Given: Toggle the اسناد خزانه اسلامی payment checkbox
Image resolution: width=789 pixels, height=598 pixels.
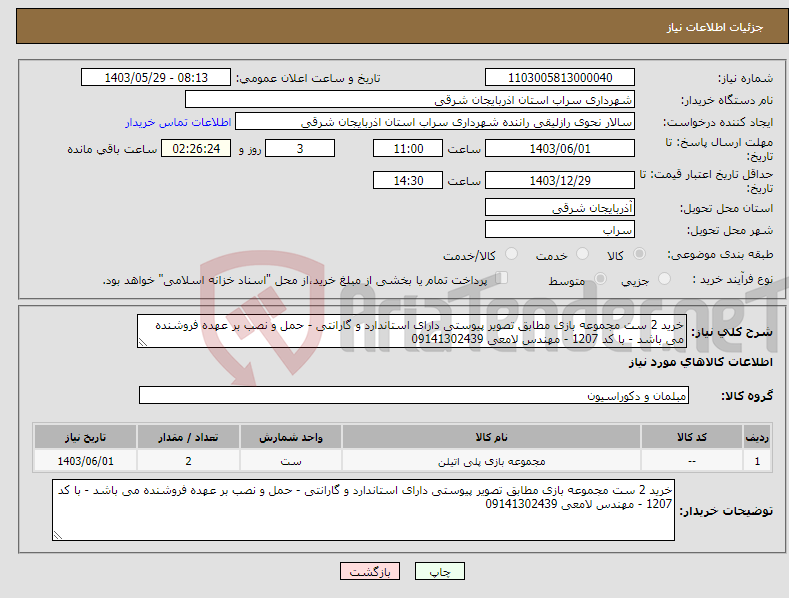Looking at the screenshot, I should tap(502, 277).
